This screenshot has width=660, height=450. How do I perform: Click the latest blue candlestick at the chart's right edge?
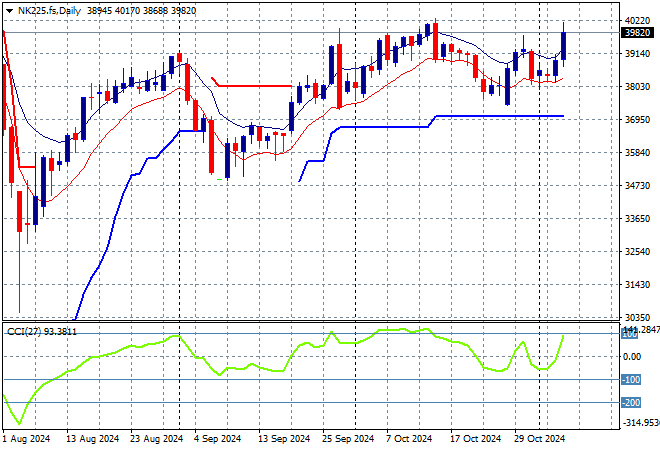point(564,45)
